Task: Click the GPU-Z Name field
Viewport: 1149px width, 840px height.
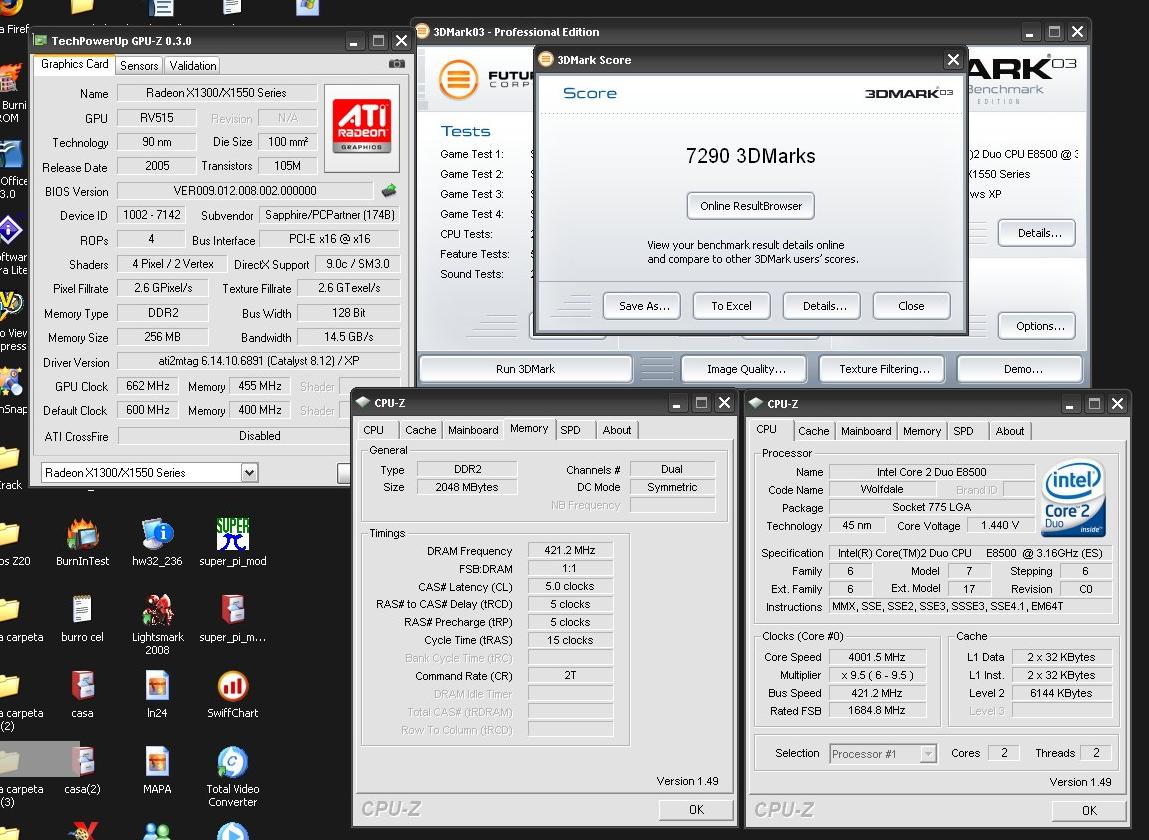Action: tap(216, 93)
